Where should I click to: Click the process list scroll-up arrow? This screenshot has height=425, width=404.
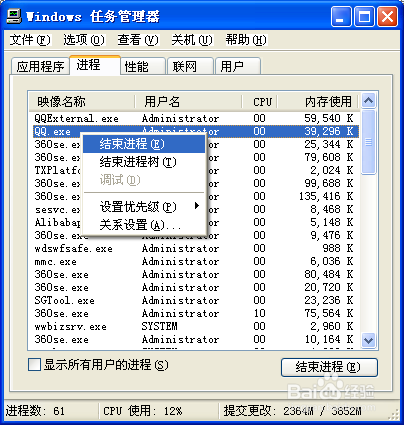[368, 100]
